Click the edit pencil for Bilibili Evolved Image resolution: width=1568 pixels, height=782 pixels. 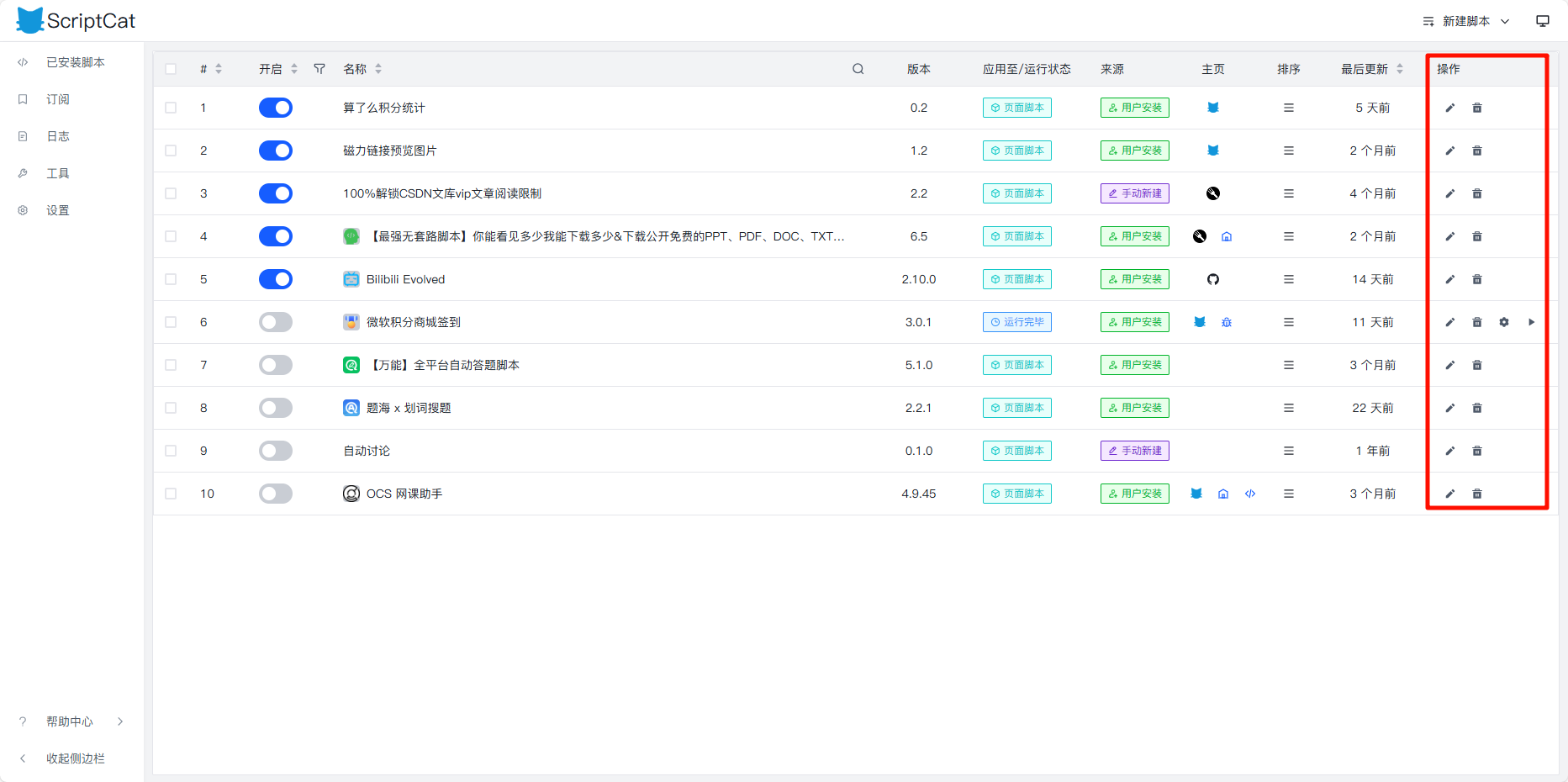(1449, 279)
